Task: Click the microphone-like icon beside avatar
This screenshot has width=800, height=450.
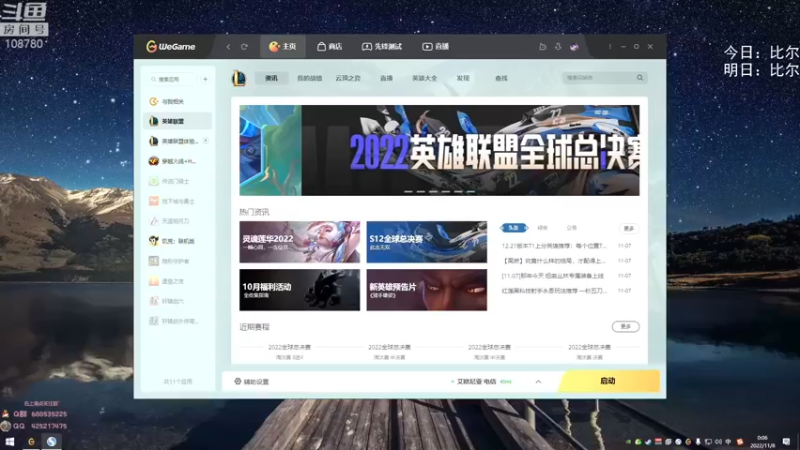Action: [x=558, y=46]
